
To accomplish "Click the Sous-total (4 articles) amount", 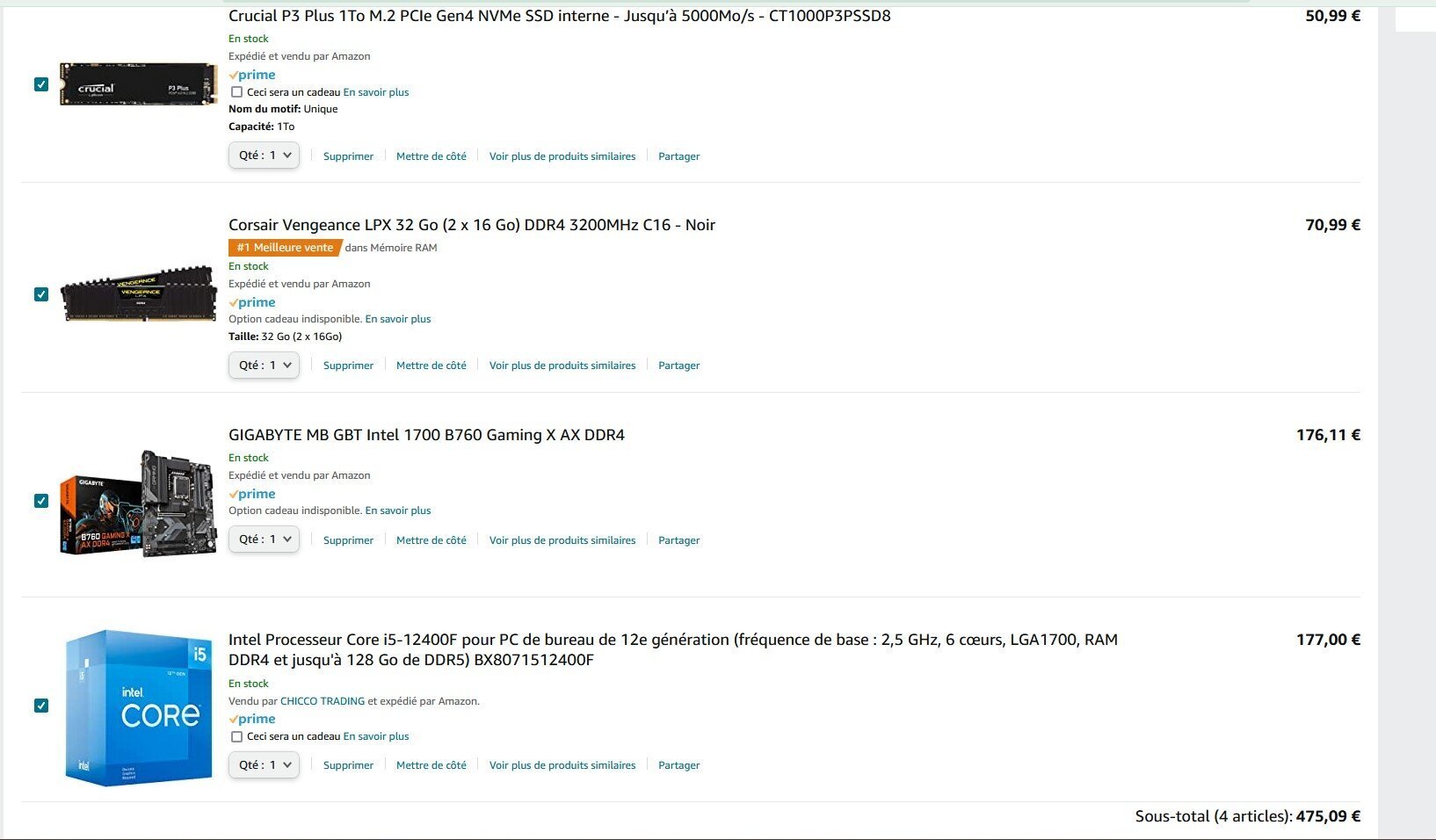I will [x=1328, y=816].
